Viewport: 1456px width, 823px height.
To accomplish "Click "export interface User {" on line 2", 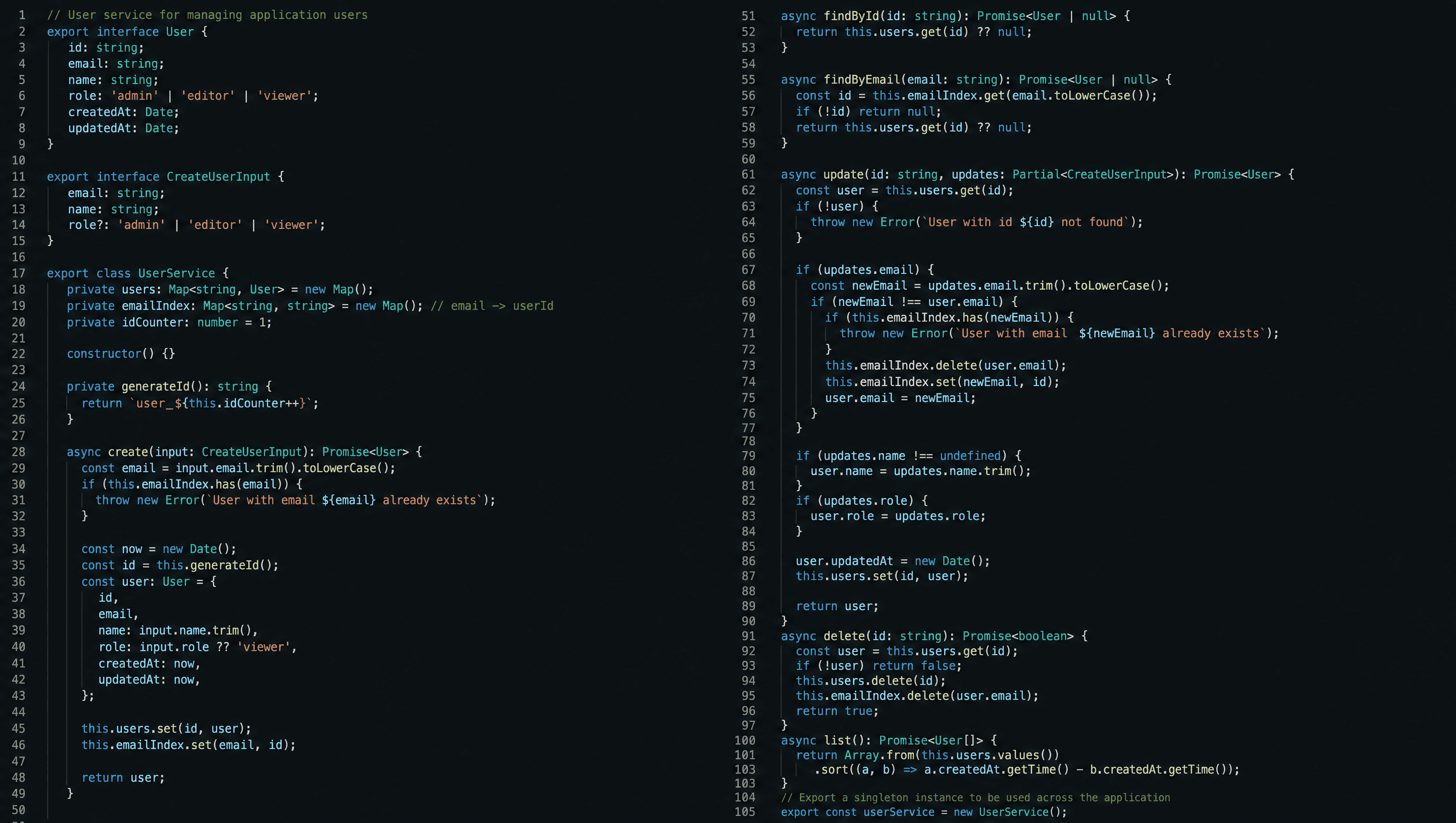I will pyautogui.click(x=127, y=31).
